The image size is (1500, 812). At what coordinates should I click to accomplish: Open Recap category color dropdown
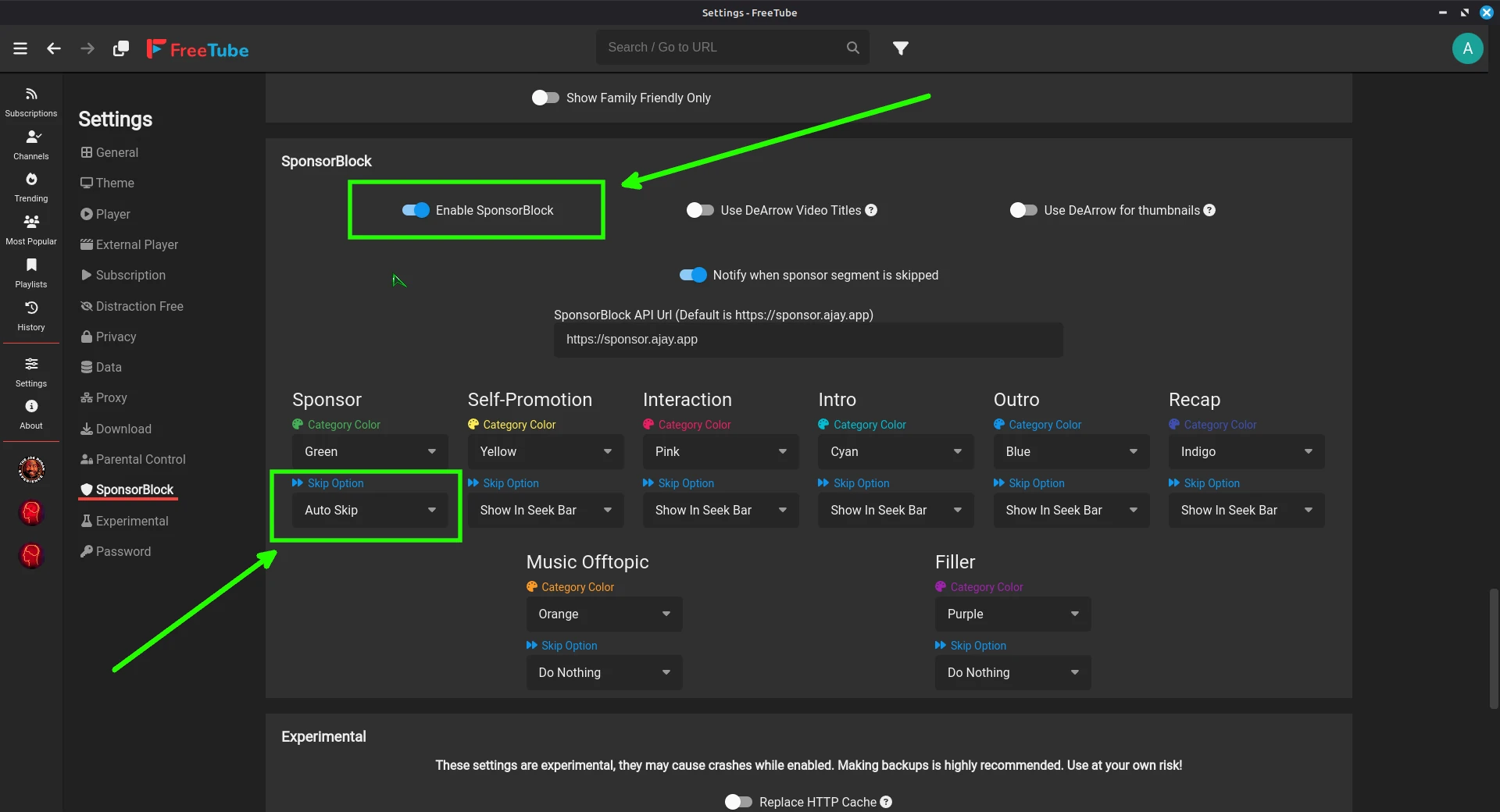pyautogui.click(x=1247, y=451)
